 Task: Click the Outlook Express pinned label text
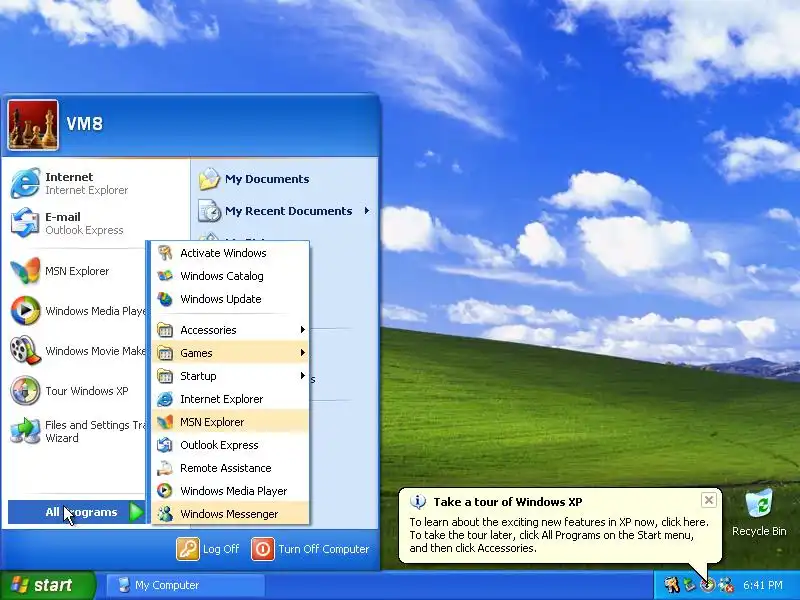(84, 230)
